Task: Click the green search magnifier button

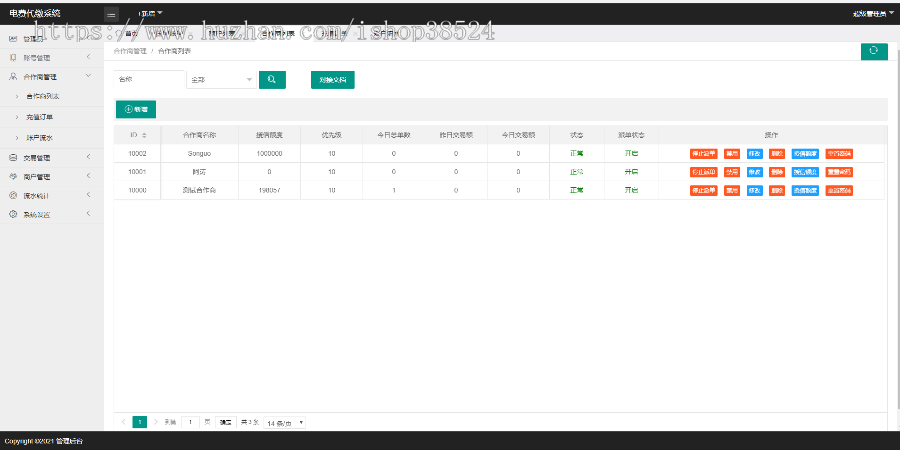Action: [272, 79]
